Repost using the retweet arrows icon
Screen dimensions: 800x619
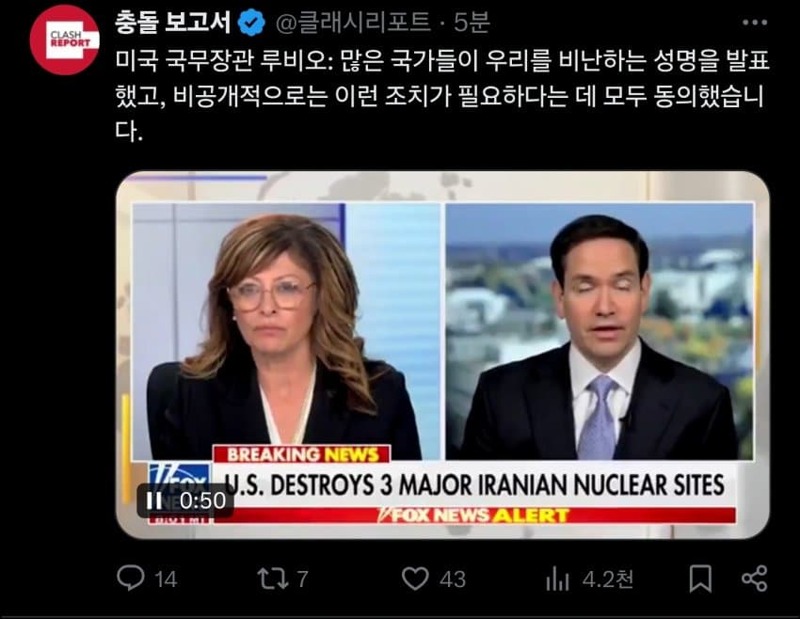[273, 579]
